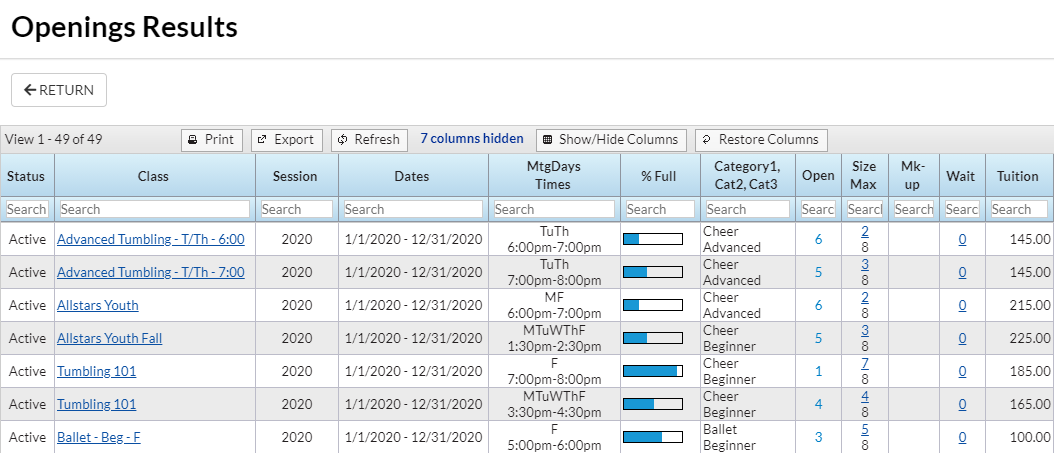Image resolution: width=1054 pixels, height=453 pixels.
Task: Sort by the % Full column header
Action: point(659,176)
